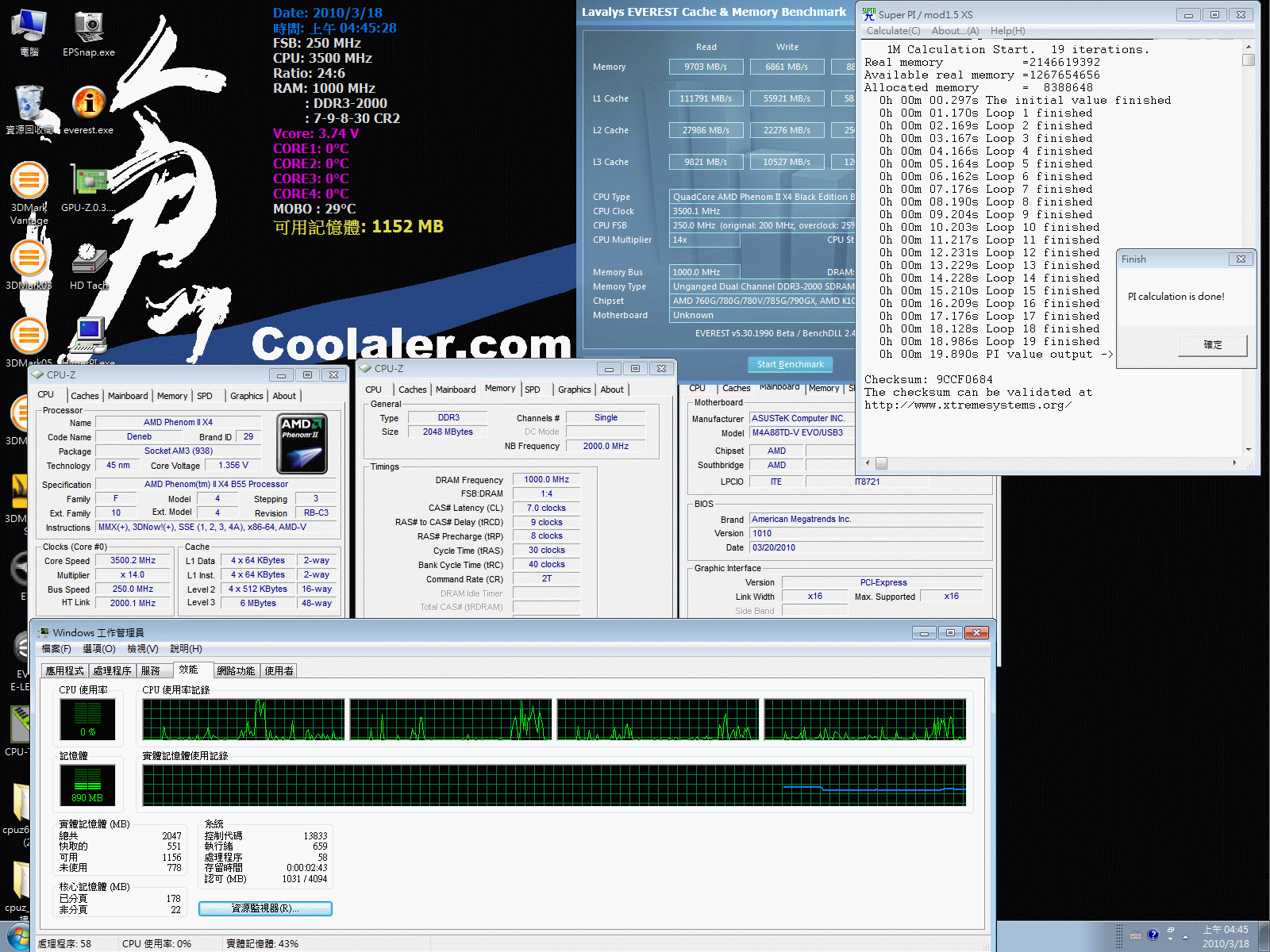Select the About tab in the left CPU-Z window
Image resolution: width=1270 pixels, height=952 pixels.
coord(284,396)
